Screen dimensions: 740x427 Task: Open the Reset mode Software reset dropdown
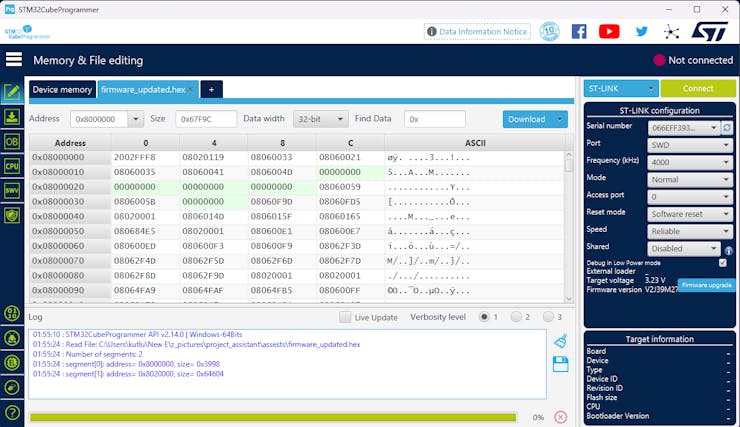690,214
